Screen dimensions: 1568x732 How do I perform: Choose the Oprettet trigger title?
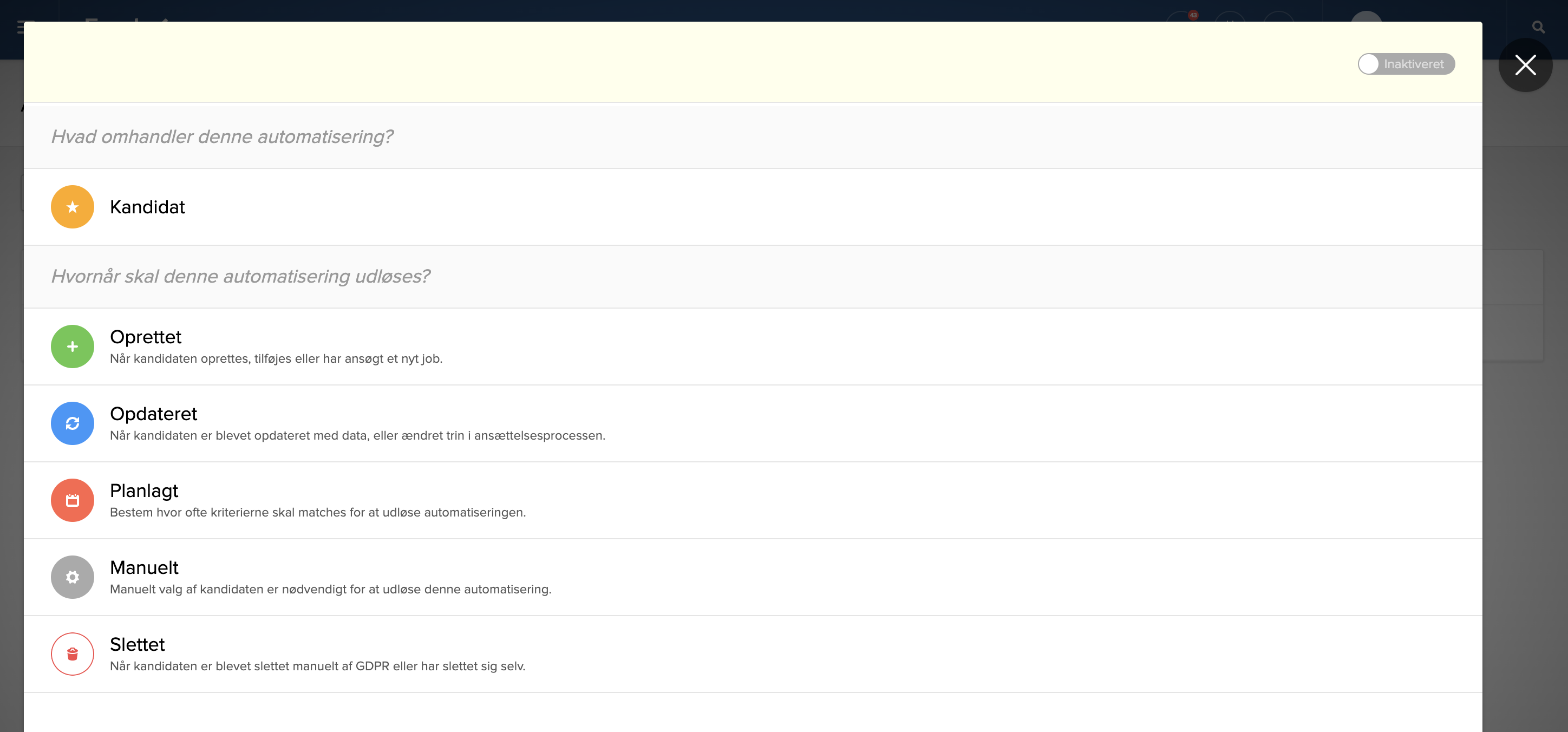tap(146, 336)
